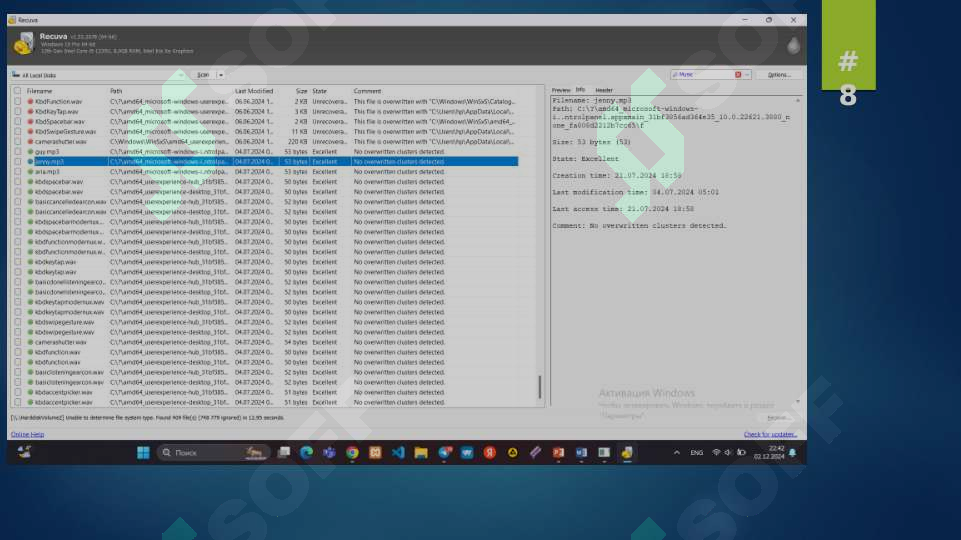Click the red X to clear Music filter

click(x=738, y=75)
